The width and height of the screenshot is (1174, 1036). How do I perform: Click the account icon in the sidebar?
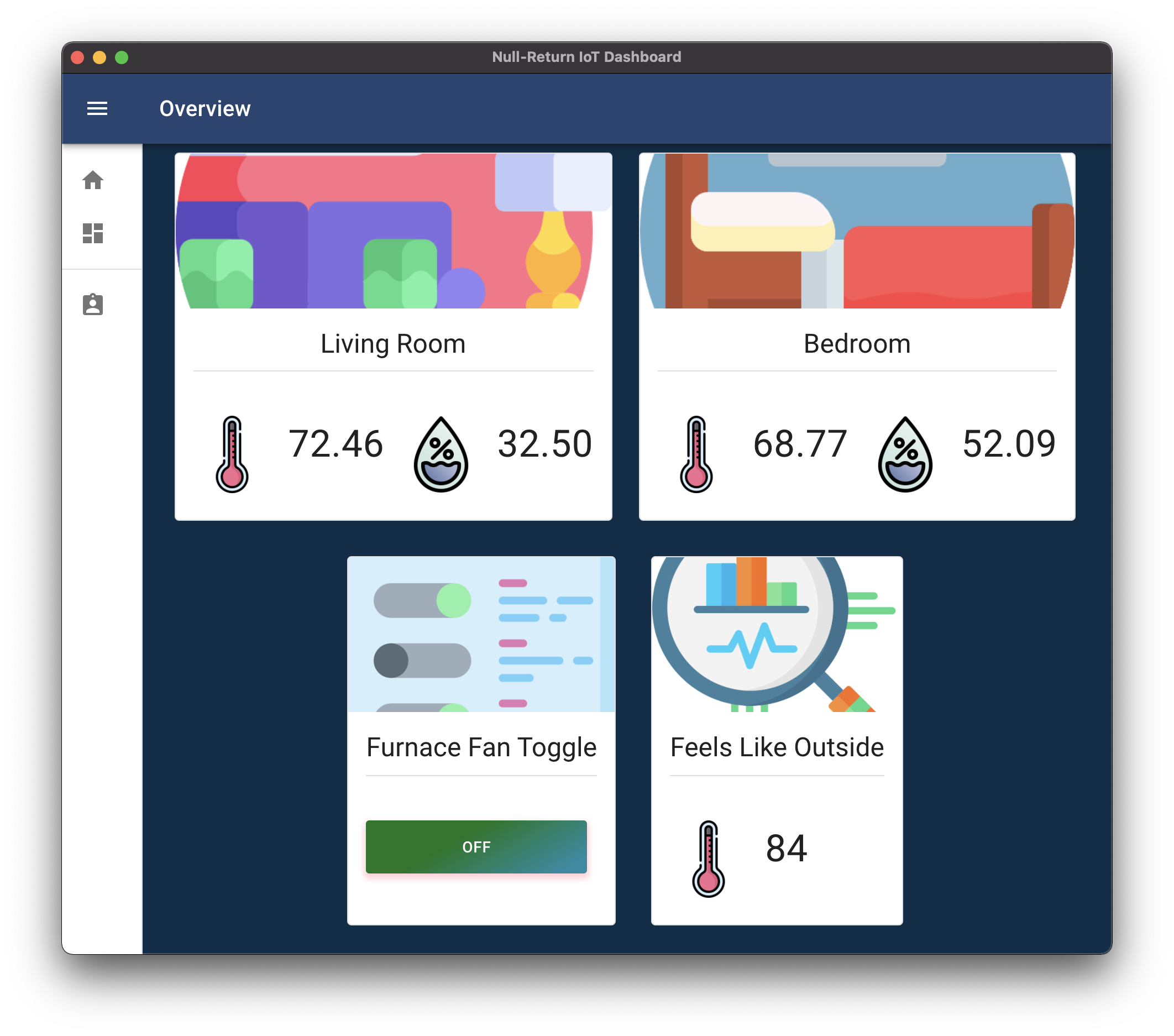click(x=93, y=305)
